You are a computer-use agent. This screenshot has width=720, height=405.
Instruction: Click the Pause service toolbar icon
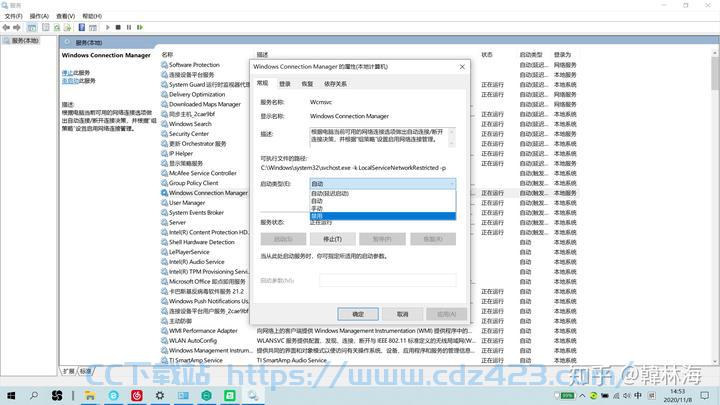[129, 28]
